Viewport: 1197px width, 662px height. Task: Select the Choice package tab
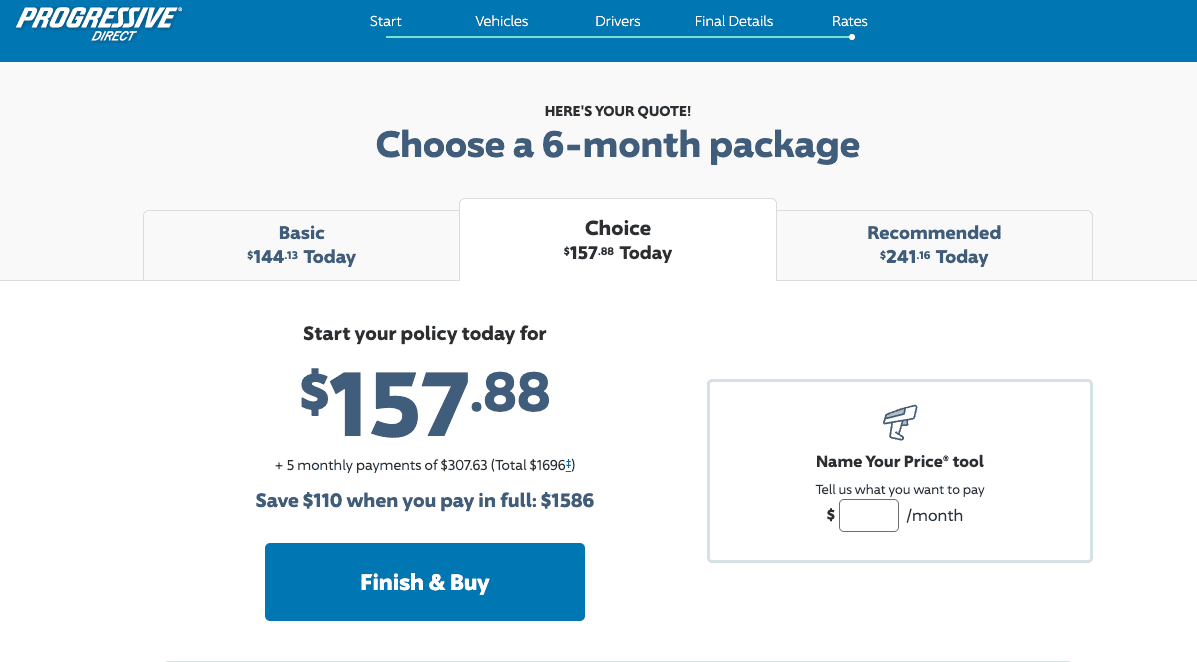617,240
